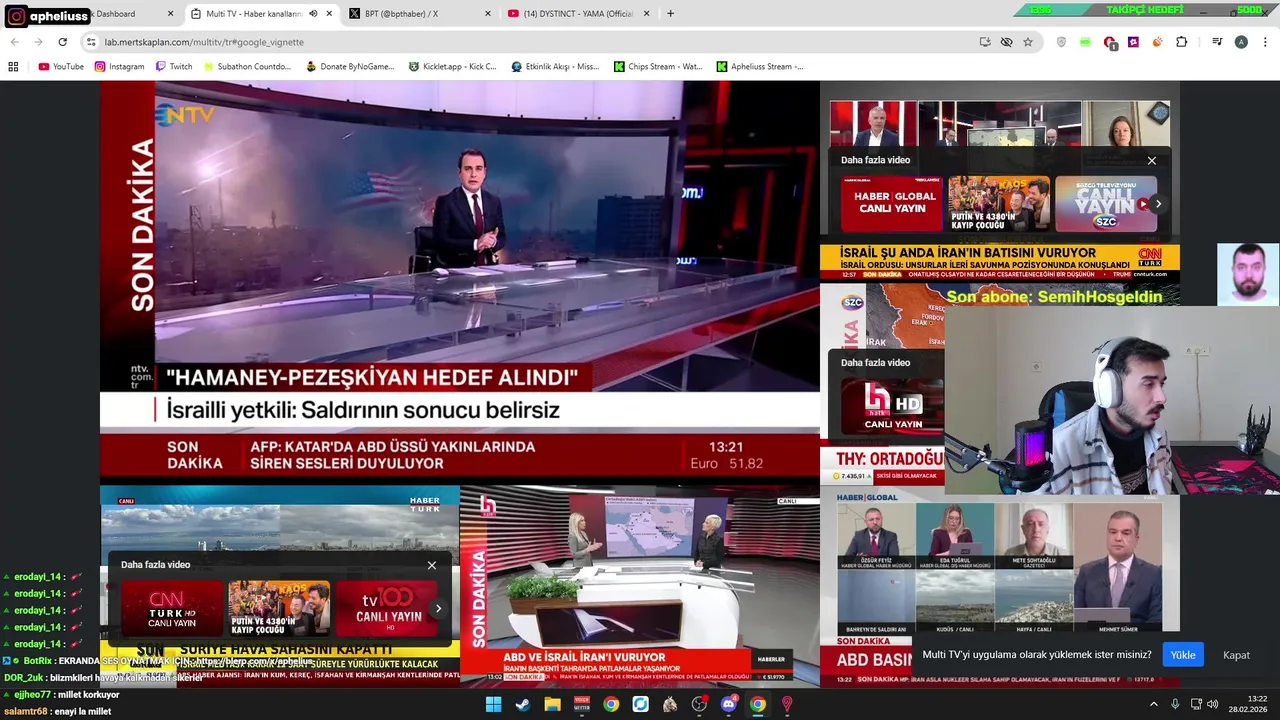Open the Apheliuss Stream bookmark
The height and width of the screenshot is (720, 1280).
point(760,67)
